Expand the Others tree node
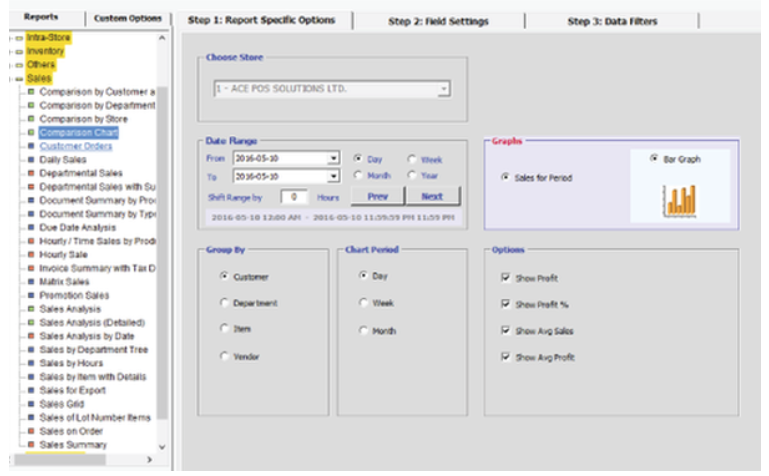Image resolution: width=769 pixels, height=476 pixels. pyautogui.click(x=11, y=65)
